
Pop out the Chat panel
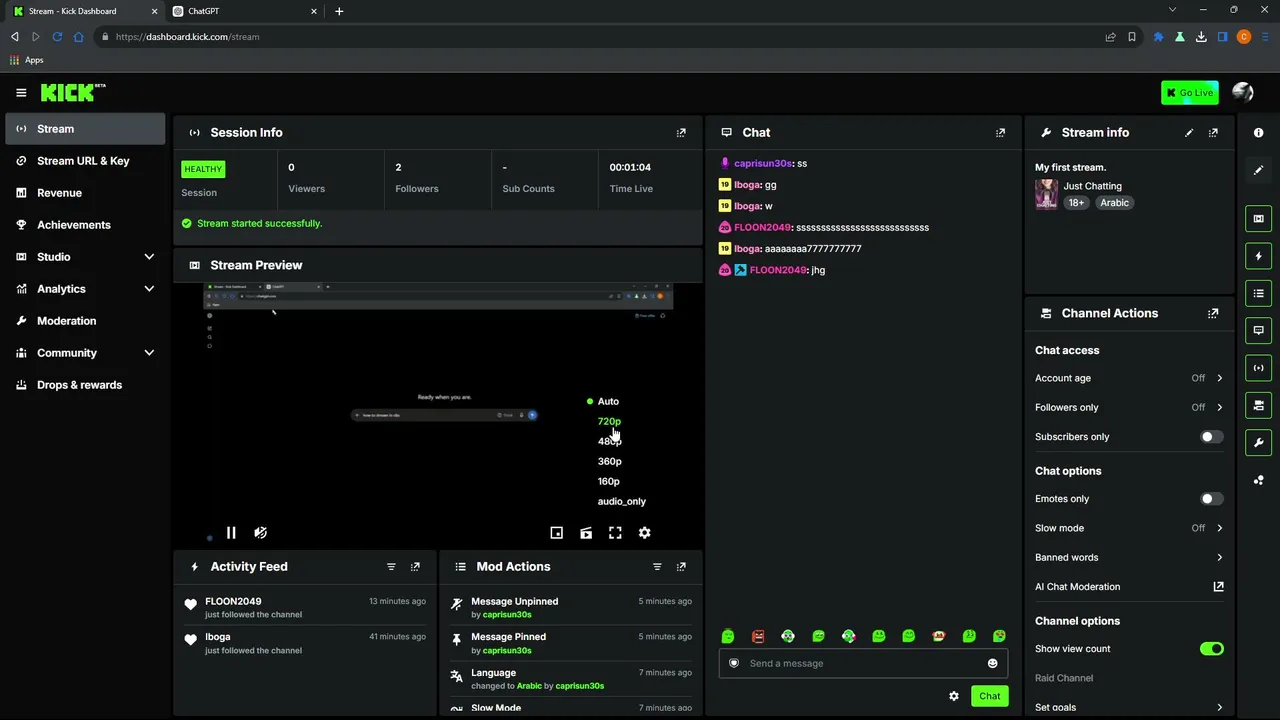pyautogui.click(x=1000, y=133)
